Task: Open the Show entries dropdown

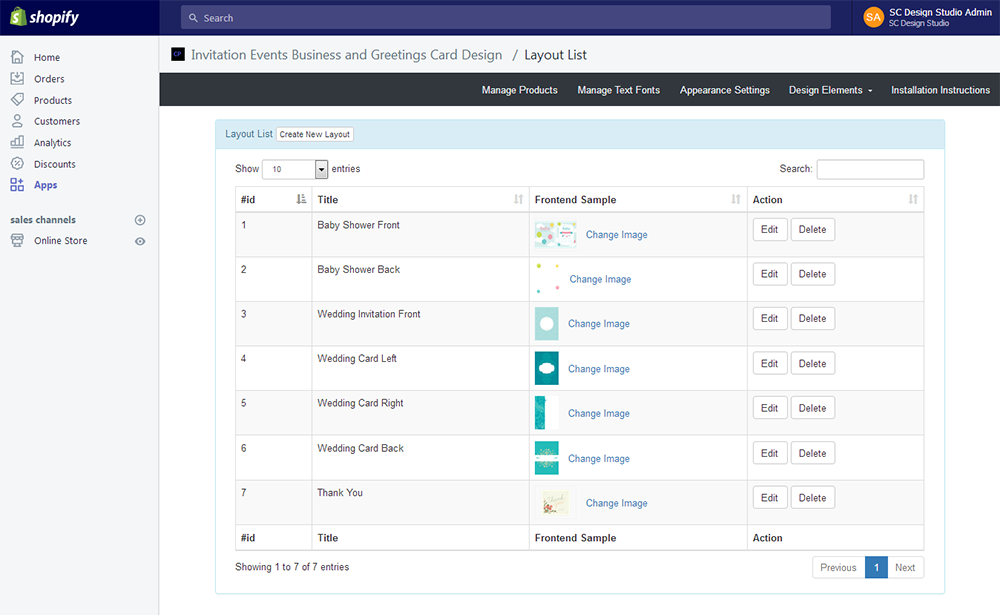Action: tap(295, 169)
